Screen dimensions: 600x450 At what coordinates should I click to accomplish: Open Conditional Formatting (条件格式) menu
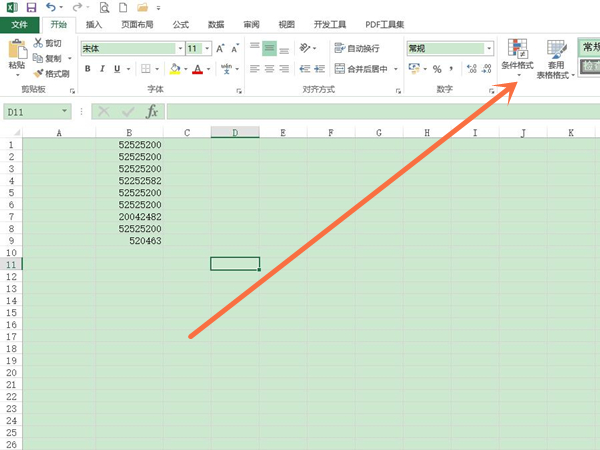click(x=517, y=57)
